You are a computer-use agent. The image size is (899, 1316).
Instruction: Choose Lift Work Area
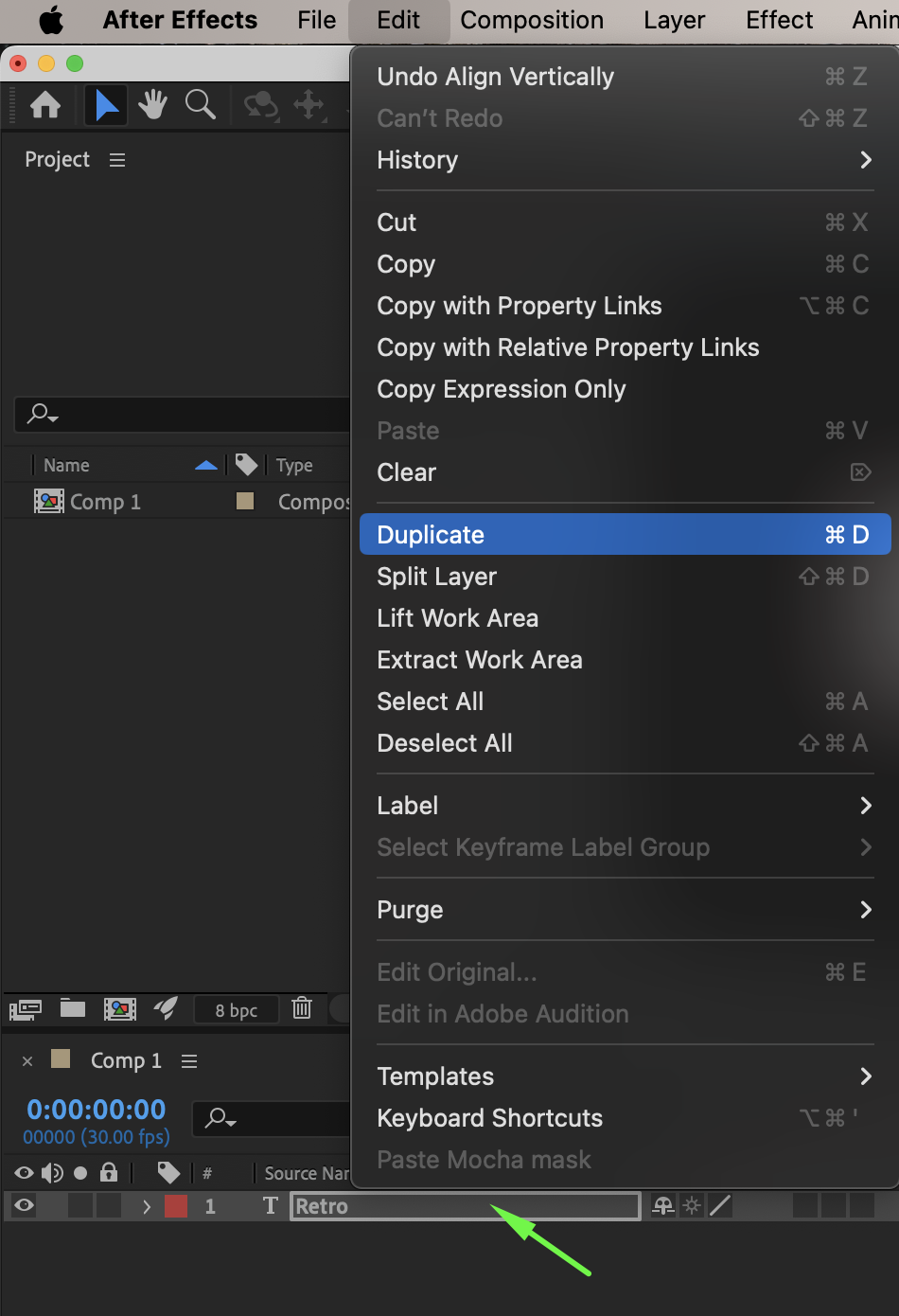(x=625, y=618)
